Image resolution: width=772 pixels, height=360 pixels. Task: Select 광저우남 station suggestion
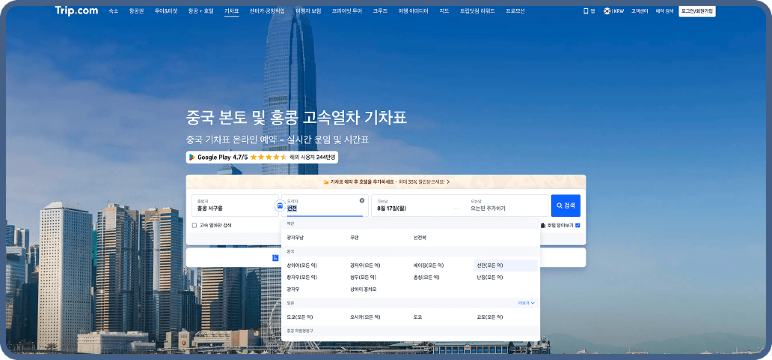[295, 237]
